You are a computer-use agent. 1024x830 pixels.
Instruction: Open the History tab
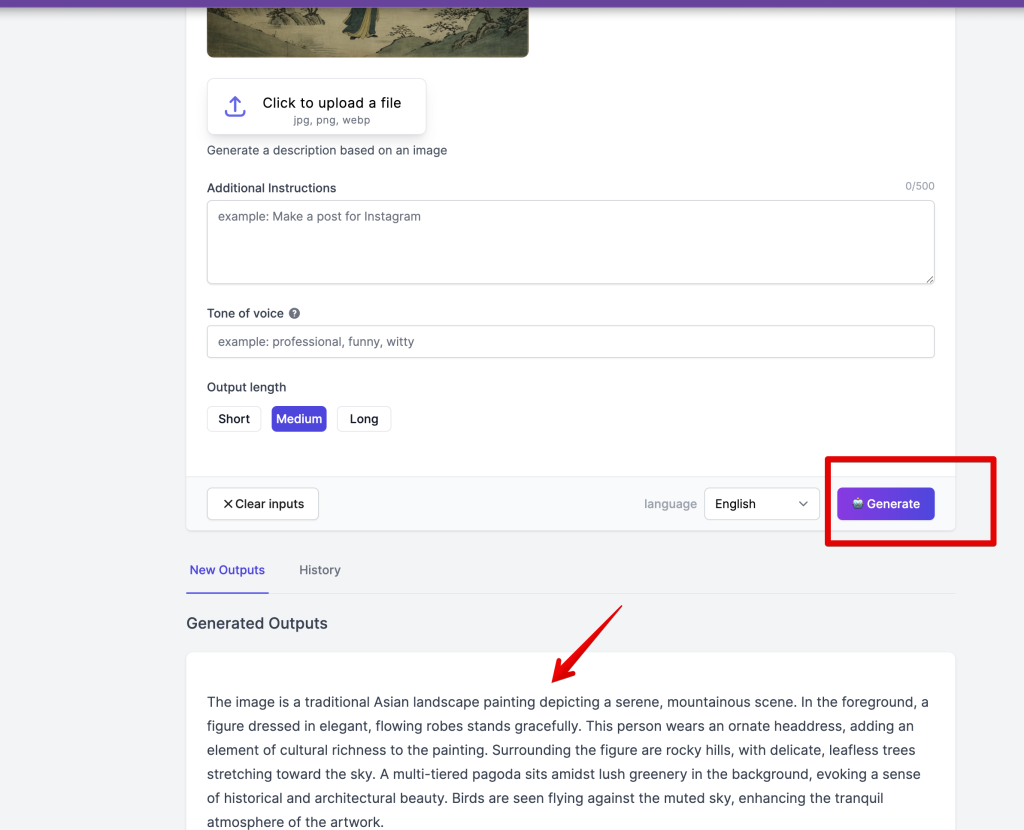click(320, 570)
